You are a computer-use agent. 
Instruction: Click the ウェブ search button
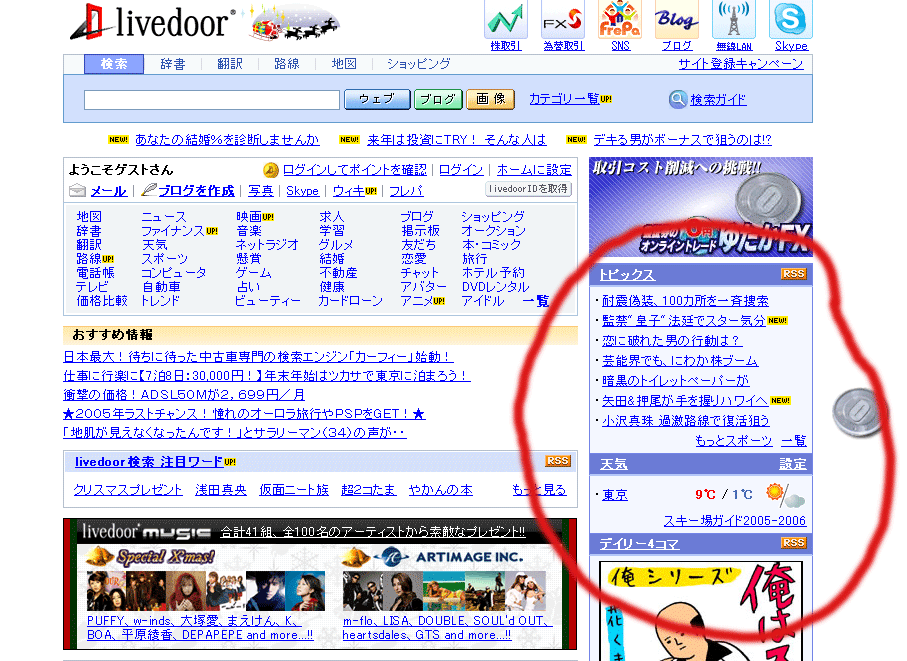(x=377, y=99)
